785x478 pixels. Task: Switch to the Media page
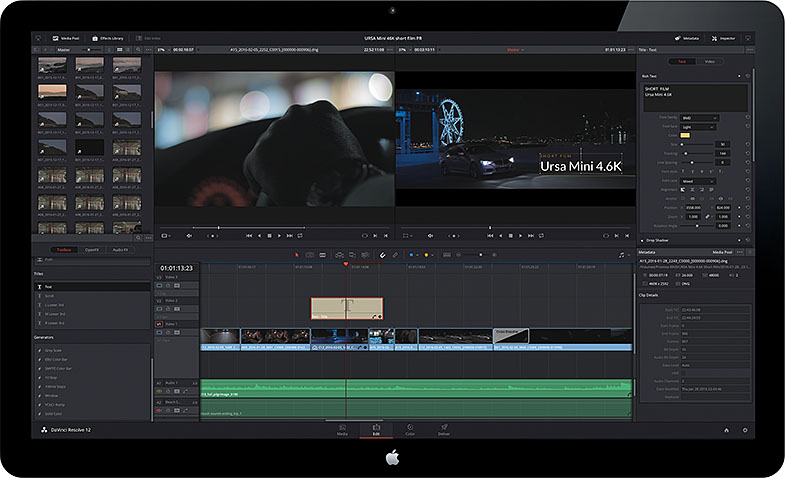pyautogui.click(x=342, y=430)
